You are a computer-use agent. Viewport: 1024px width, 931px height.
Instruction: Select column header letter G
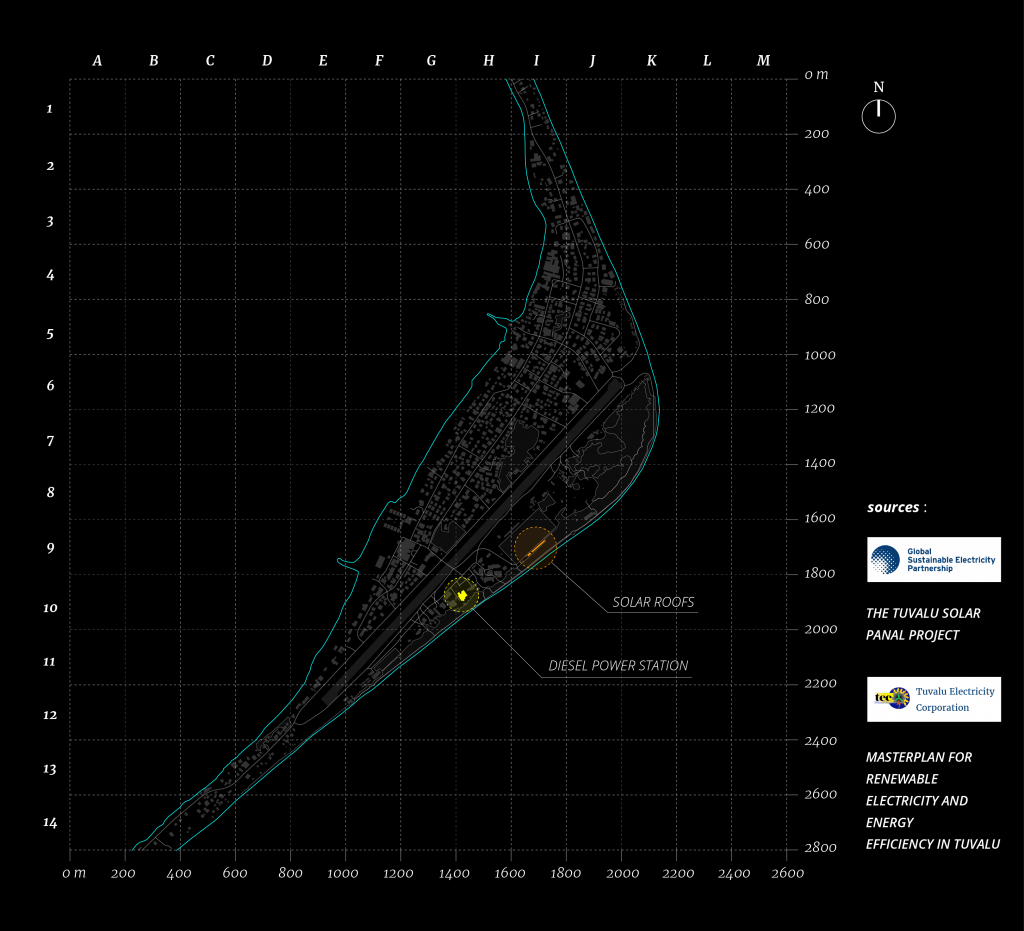pos(431,61)
